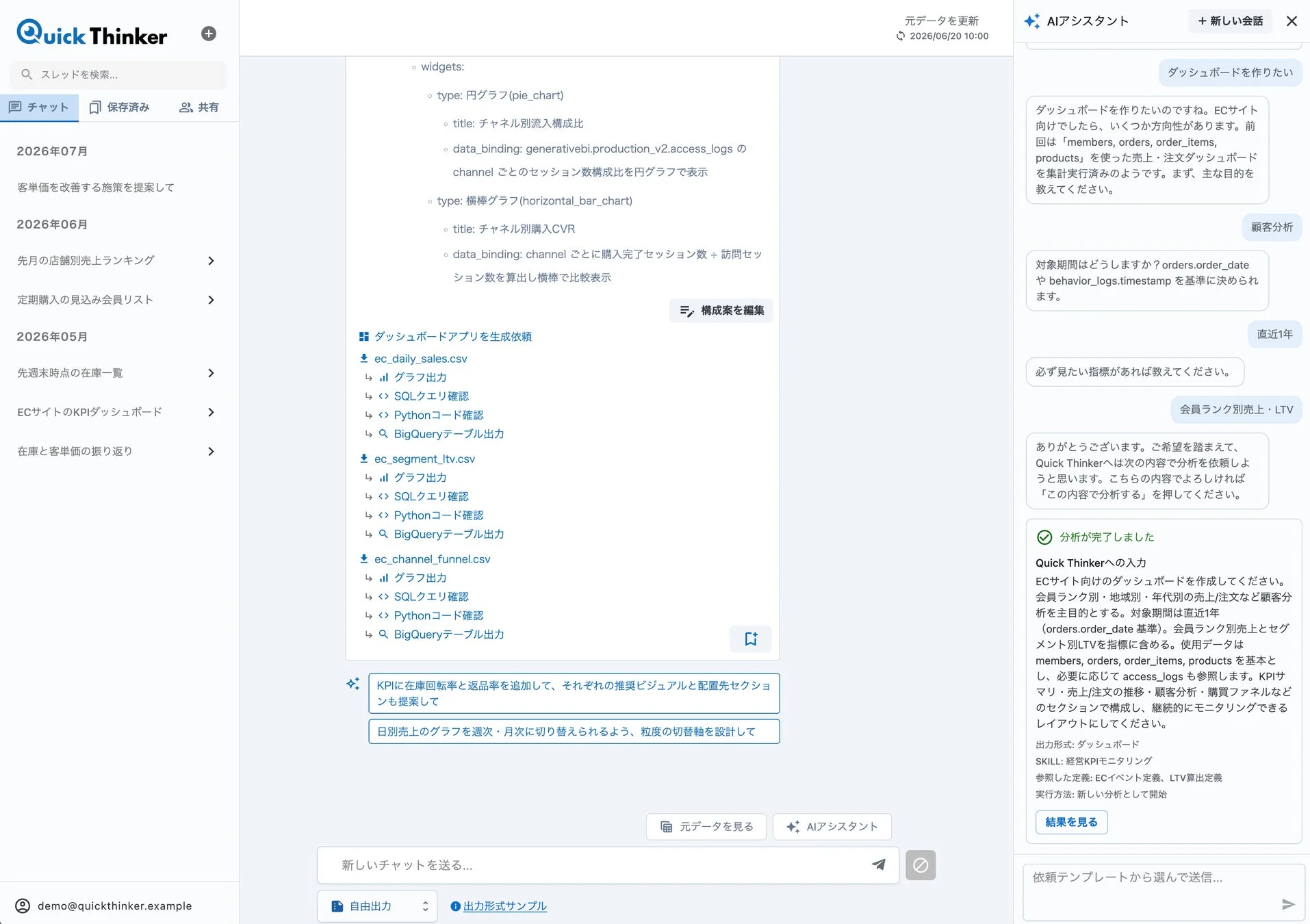Send the new chat message arrow
Image resolution: width=1310 pixels, height=924 pixels.
click(x=879, y=864)
